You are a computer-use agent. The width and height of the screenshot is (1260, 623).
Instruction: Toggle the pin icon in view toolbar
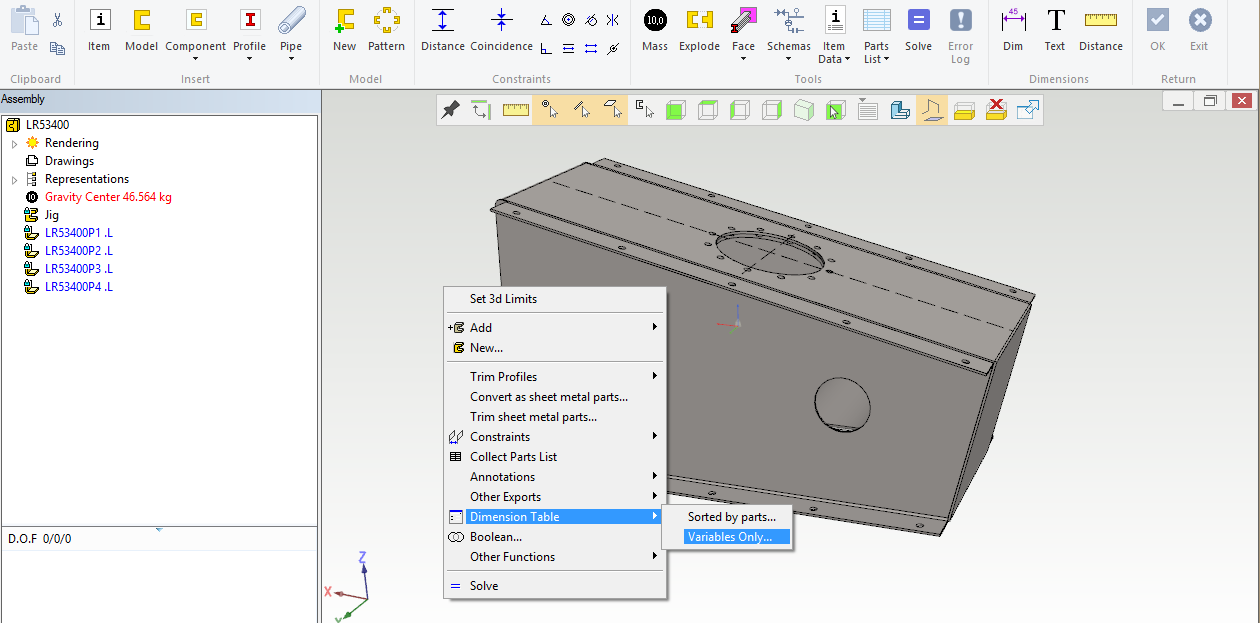451,110
